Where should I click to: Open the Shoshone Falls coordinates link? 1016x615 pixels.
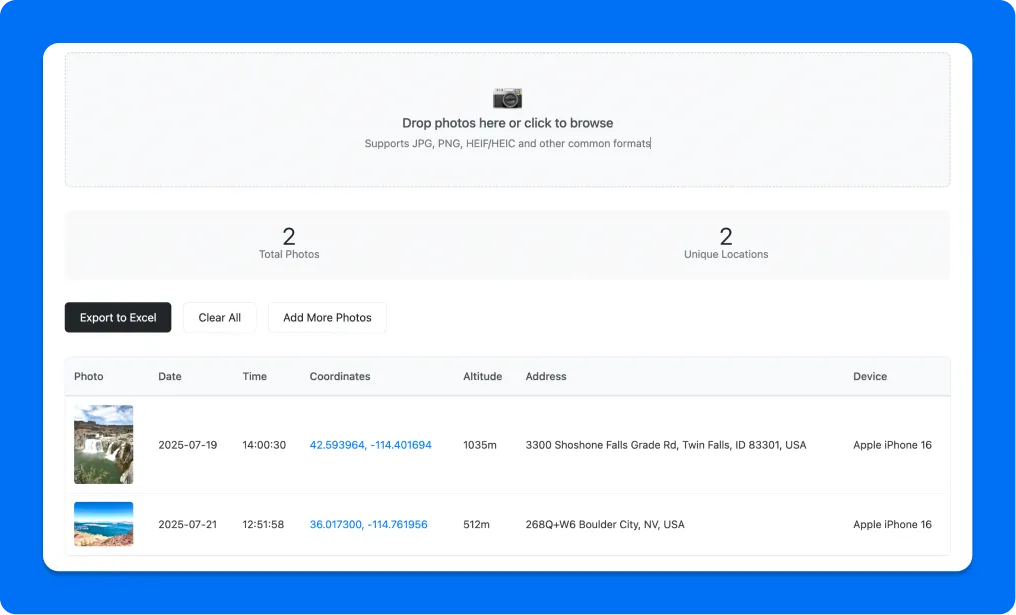click(371, 445)
